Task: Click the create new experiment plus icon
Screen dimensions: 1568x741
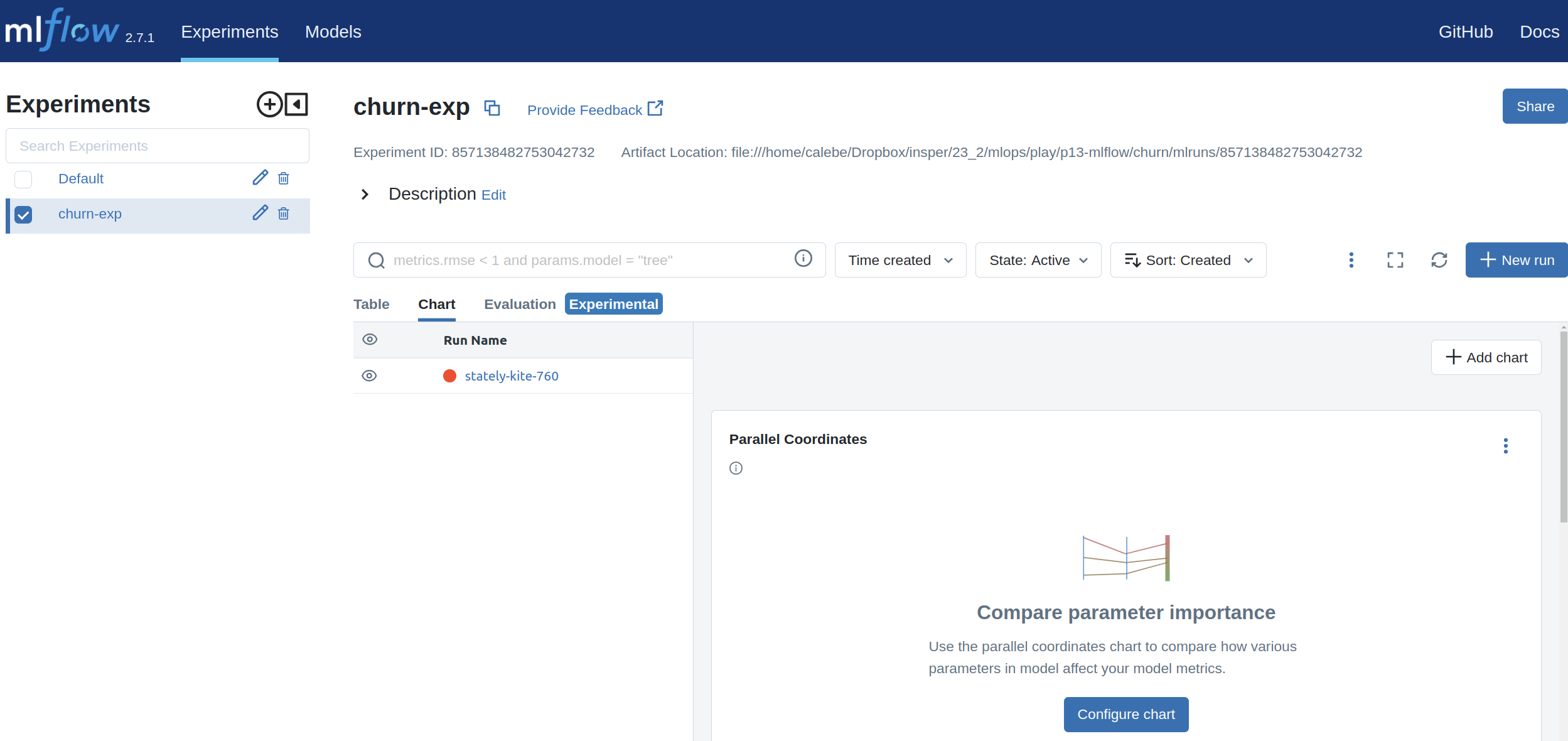Action: click(x=269, y=104)
